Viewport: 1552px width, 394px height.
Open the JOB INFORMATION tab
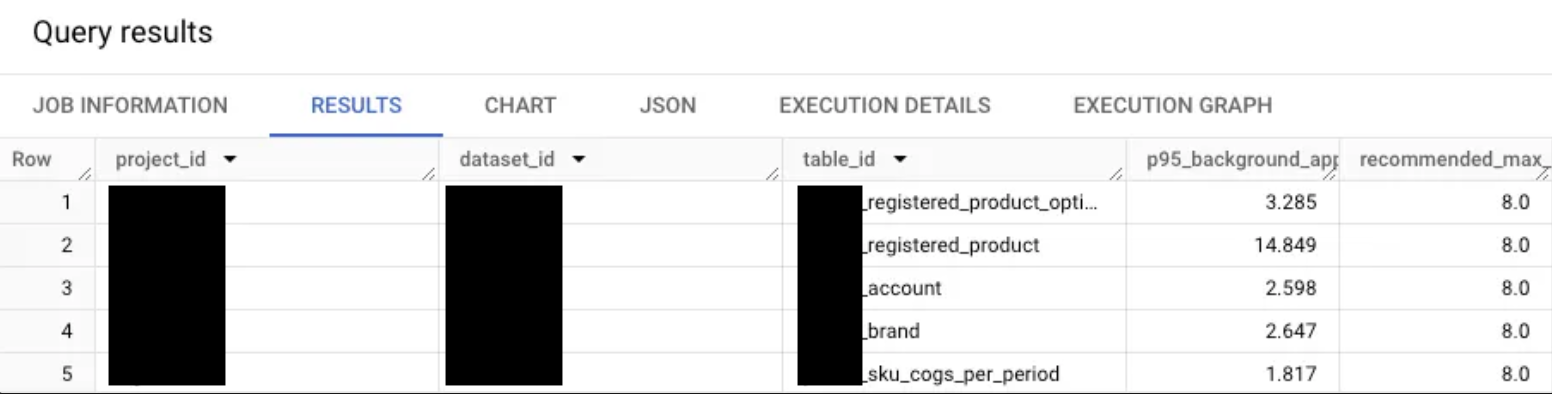[130, 105]
